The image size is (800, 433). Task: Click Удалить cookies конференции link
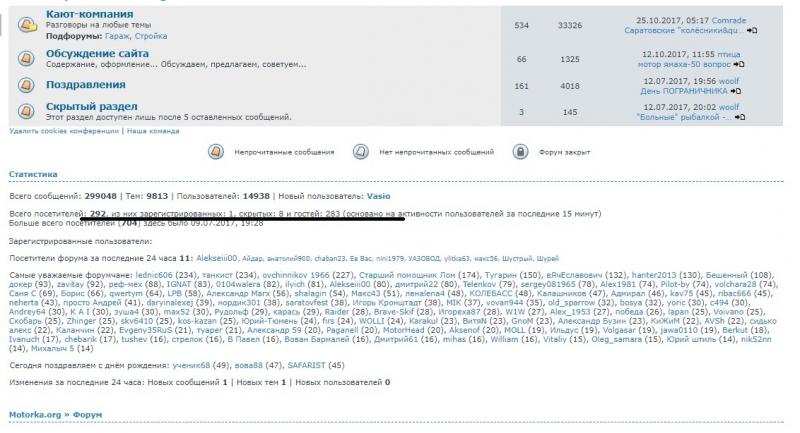[x=63, y=131]
